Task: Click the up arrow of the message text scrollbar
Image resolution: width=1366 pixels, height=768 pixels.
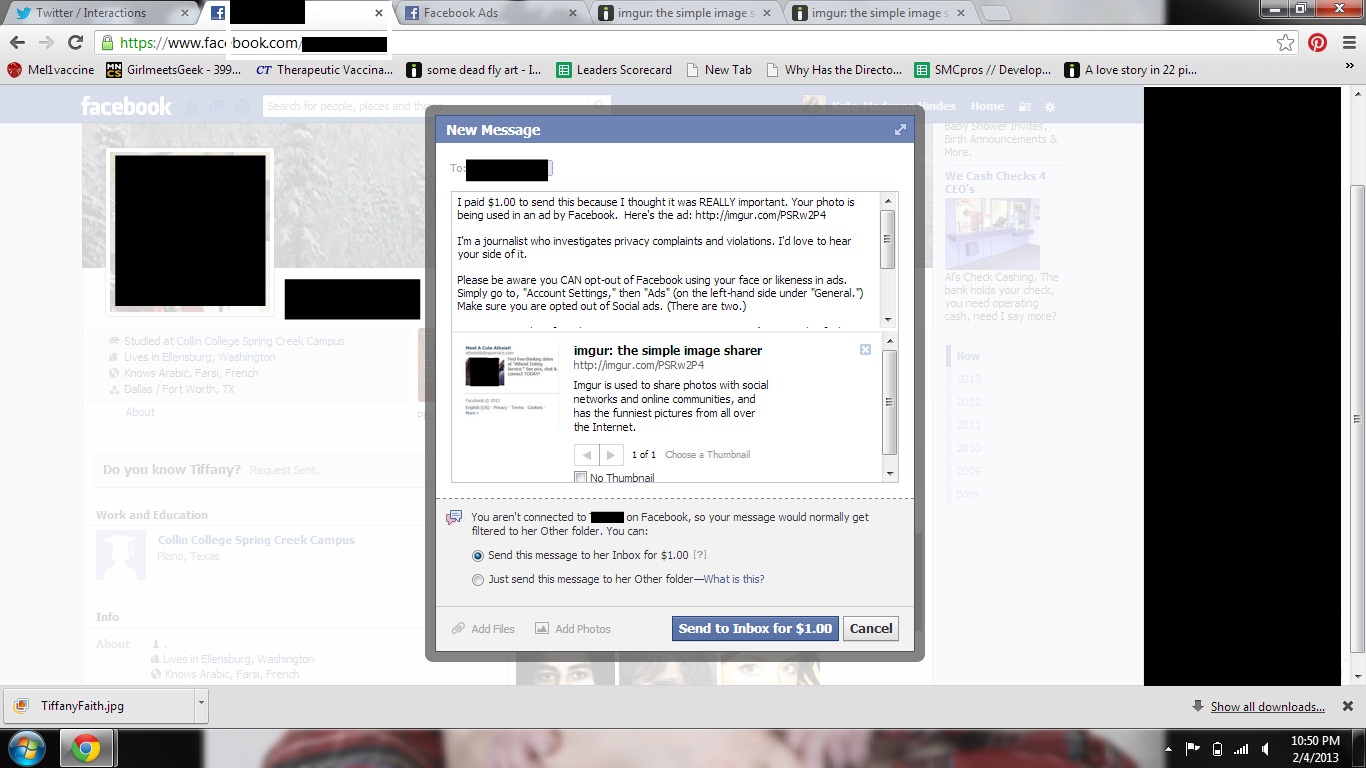Action: pyautogui.click(x=888, y=200)
